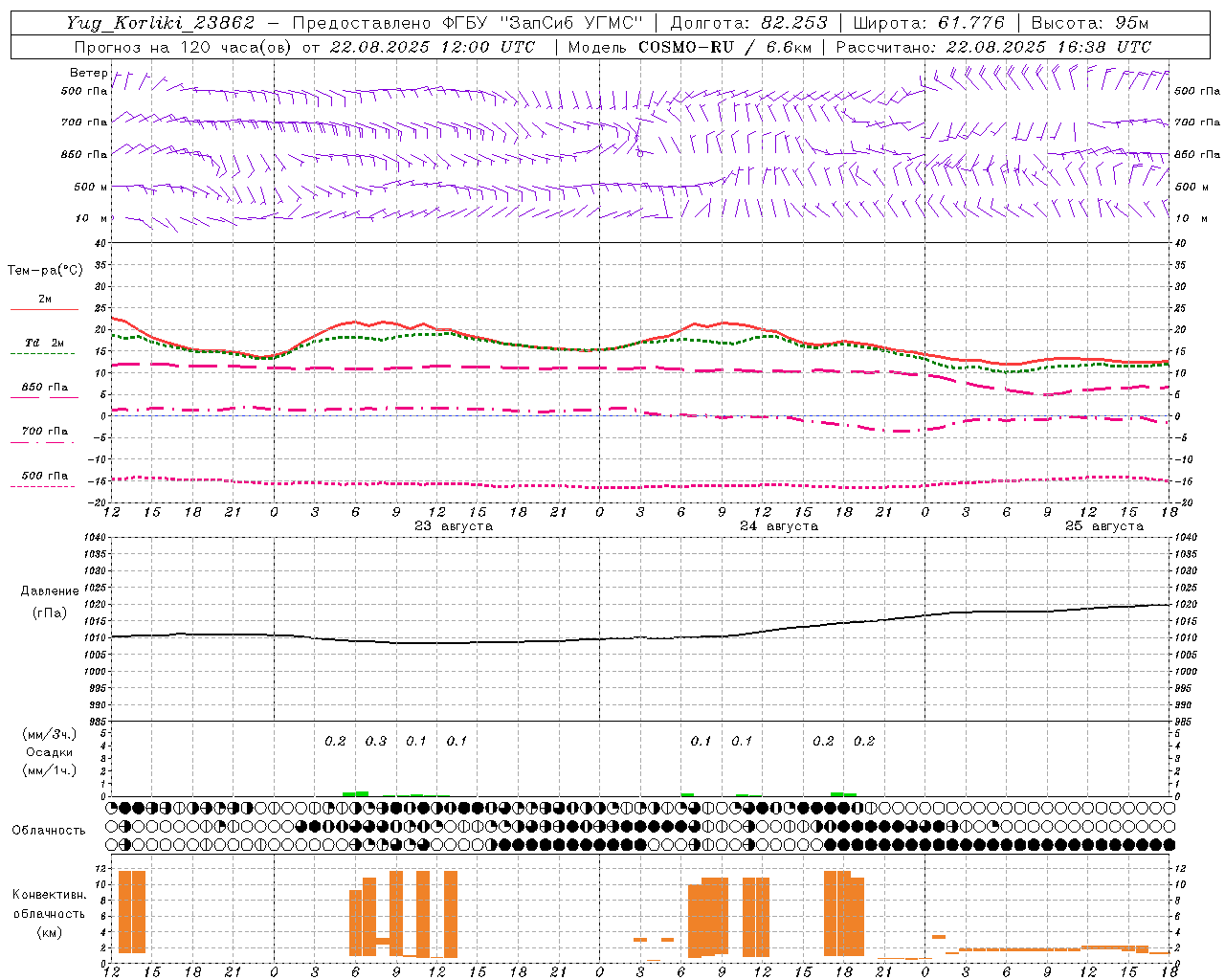Click the (гПа) unit label under Давление
The image size is (1225, 980).
click(50, 613)
